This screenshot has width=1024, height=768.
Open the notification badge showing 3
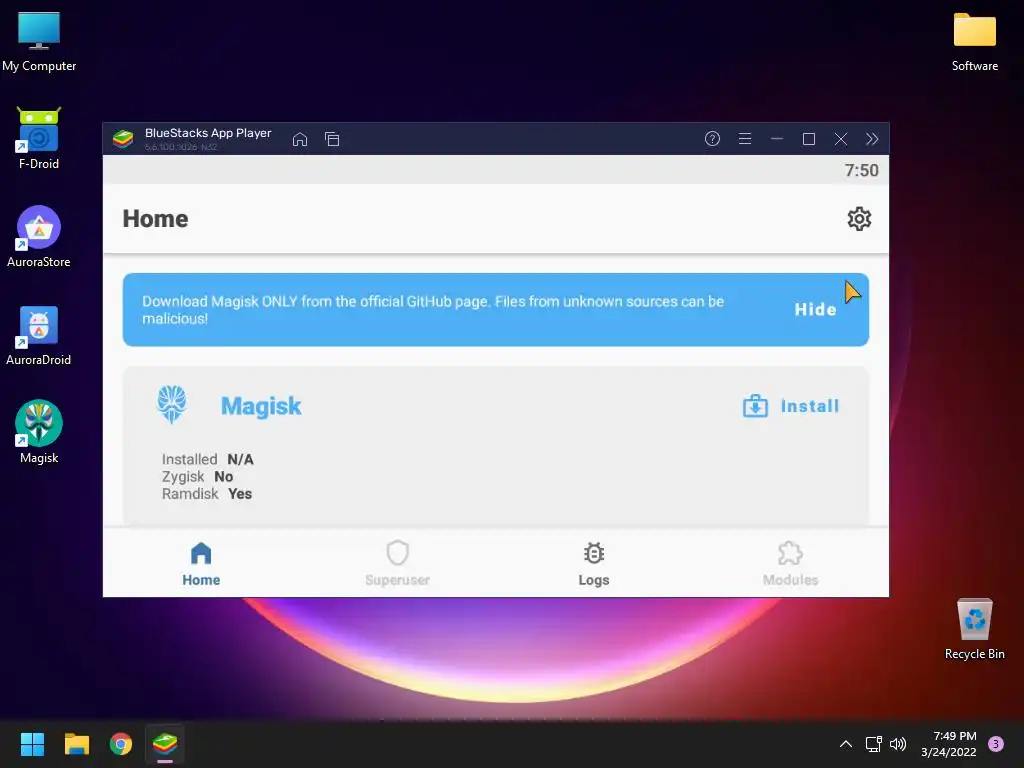(x=995, y=744)
